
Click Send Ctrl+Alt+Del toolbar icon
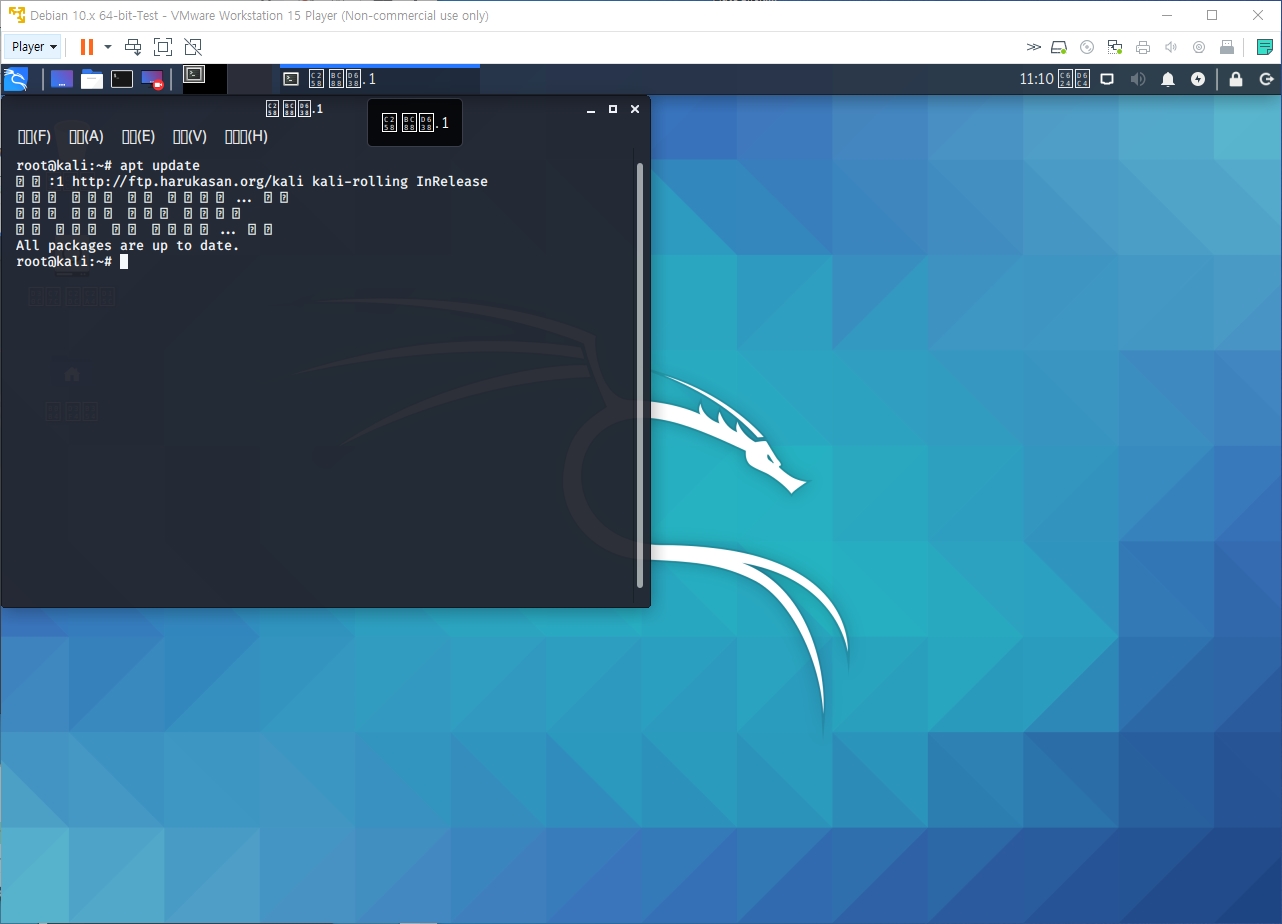point(133,46)
